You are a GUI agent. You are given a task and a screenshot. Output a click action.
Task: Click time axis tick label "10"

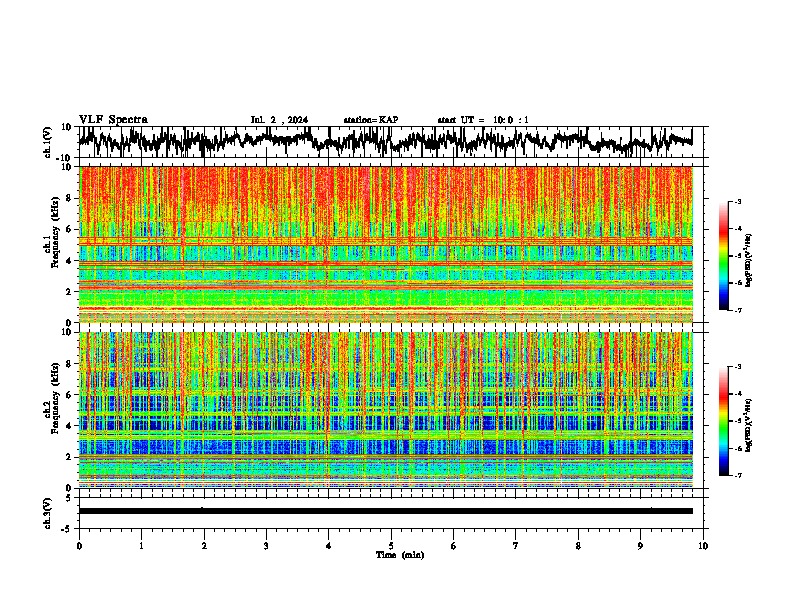(x=703, y=546)
